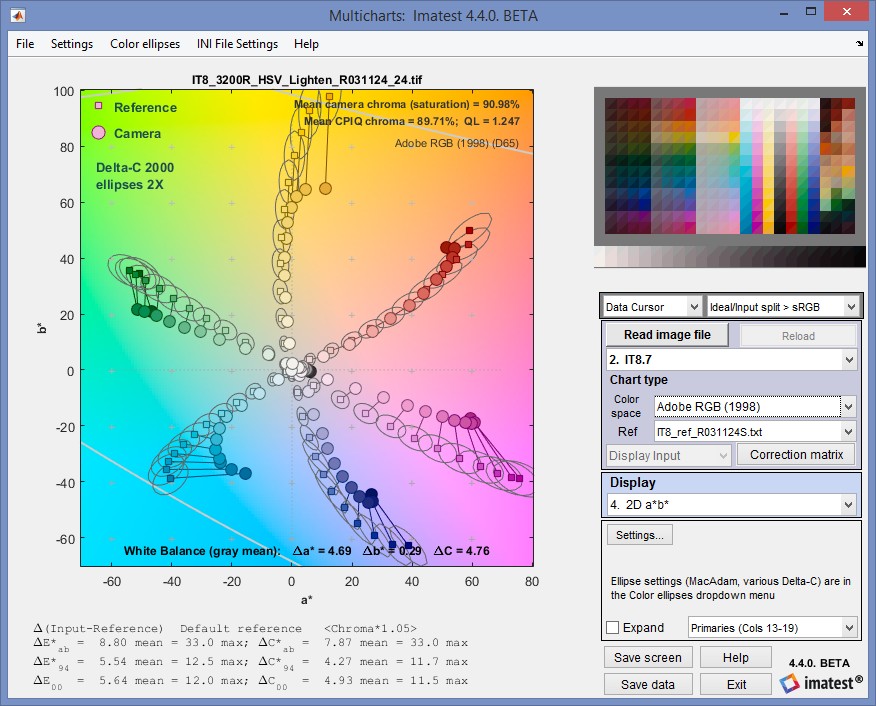Image resolution: width=876 pixels, height=706 pixels.
Task: Click the Reload button
Action: (798, 336)
